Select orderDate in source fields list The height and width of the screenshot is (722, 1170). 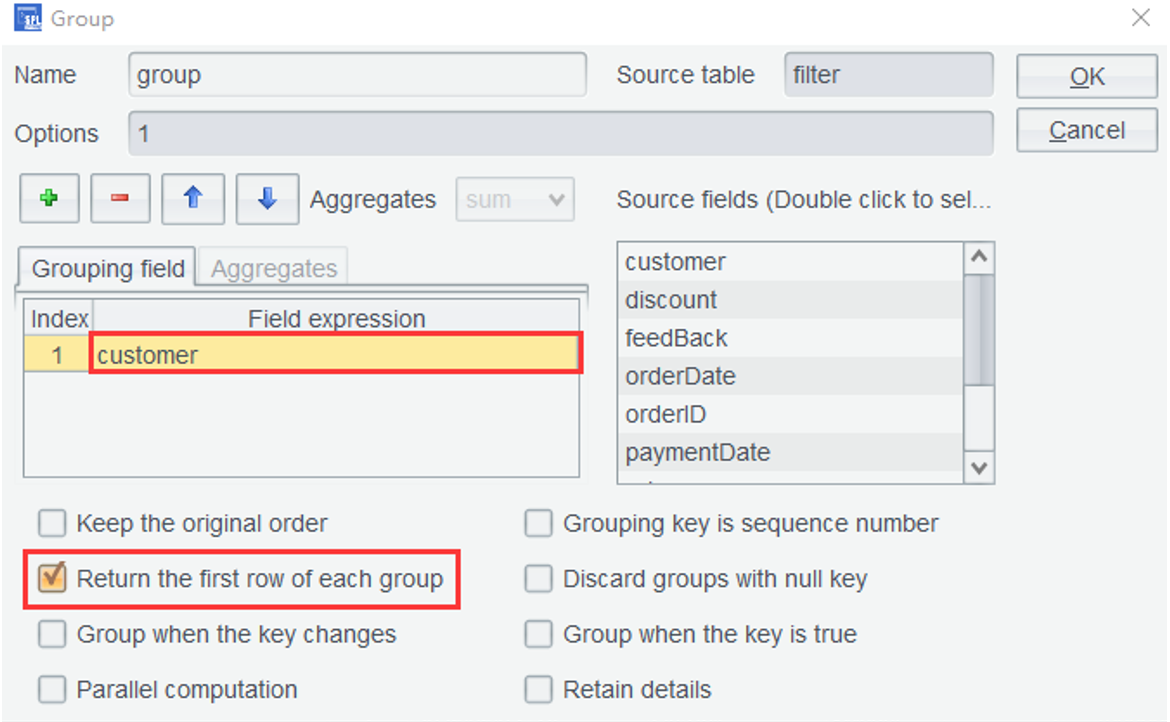click(680, 377)
